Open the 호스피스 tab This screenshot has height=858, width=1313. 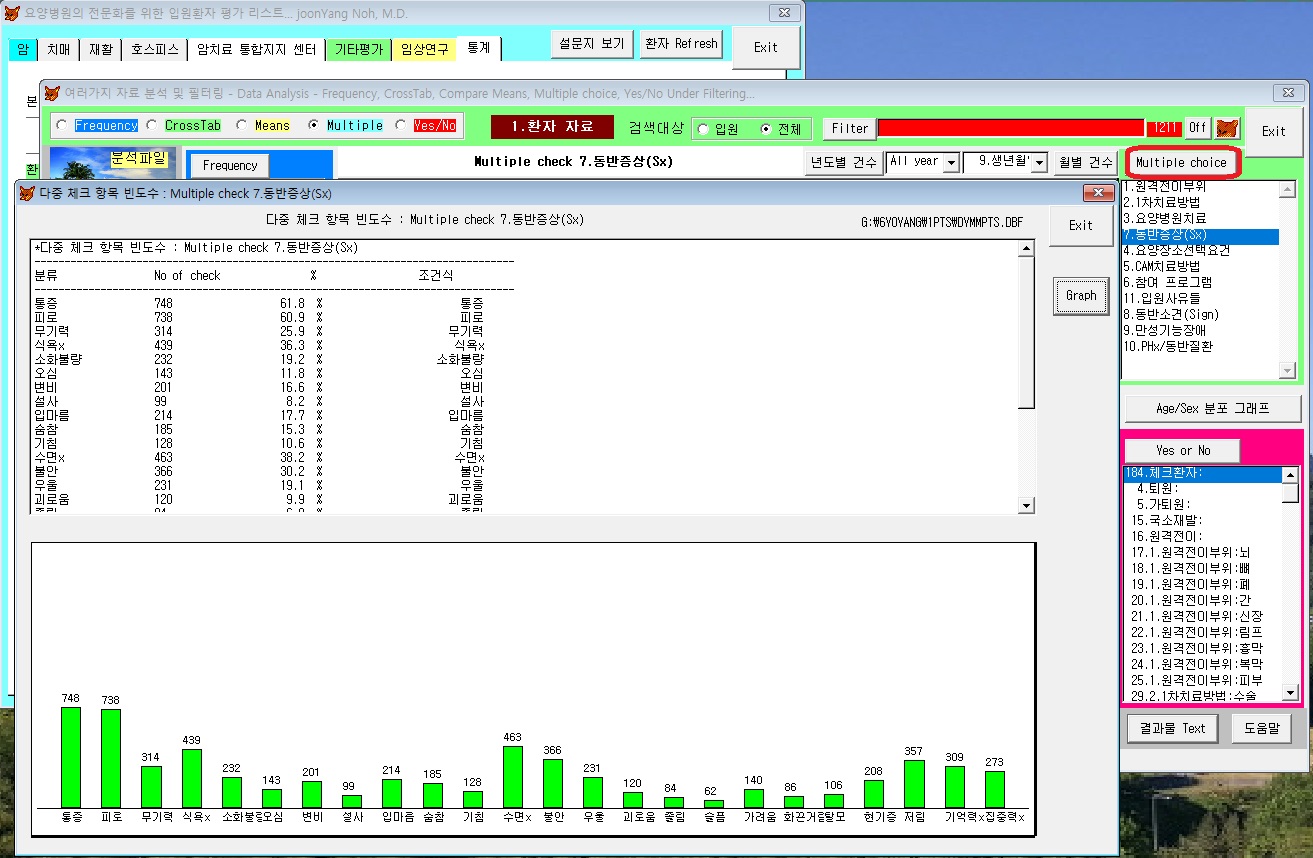(x=156, y=49)
